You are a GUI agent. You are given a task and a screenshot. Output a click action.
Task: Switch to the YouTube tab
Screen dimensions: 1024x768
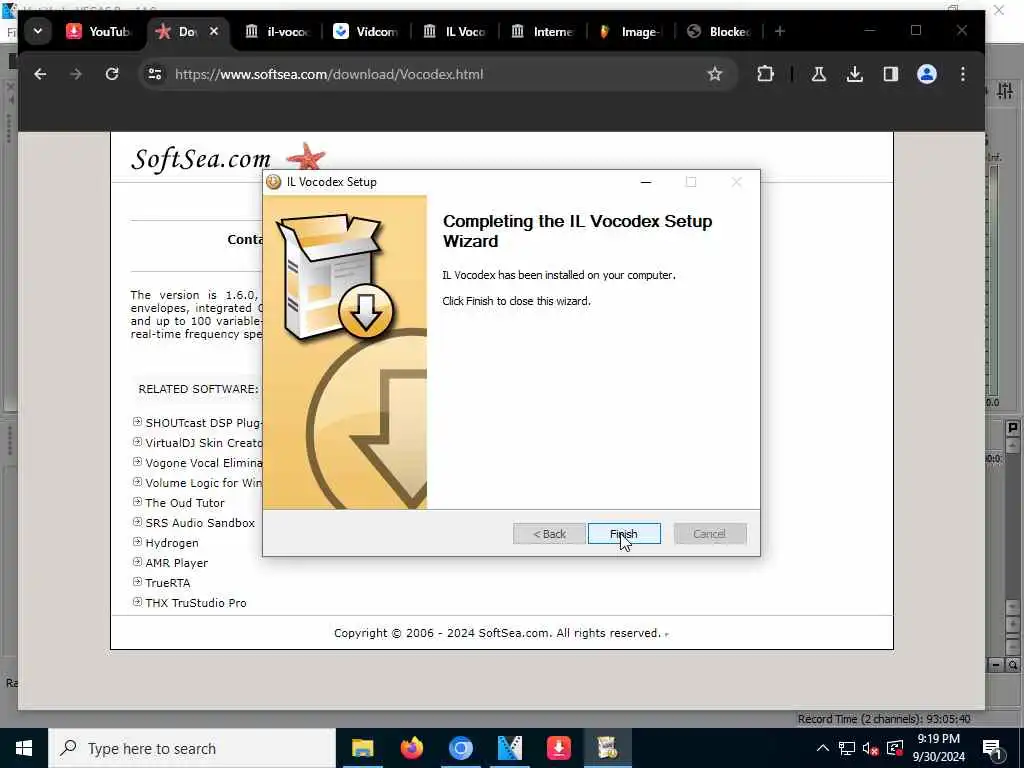[x=98, y=31]
